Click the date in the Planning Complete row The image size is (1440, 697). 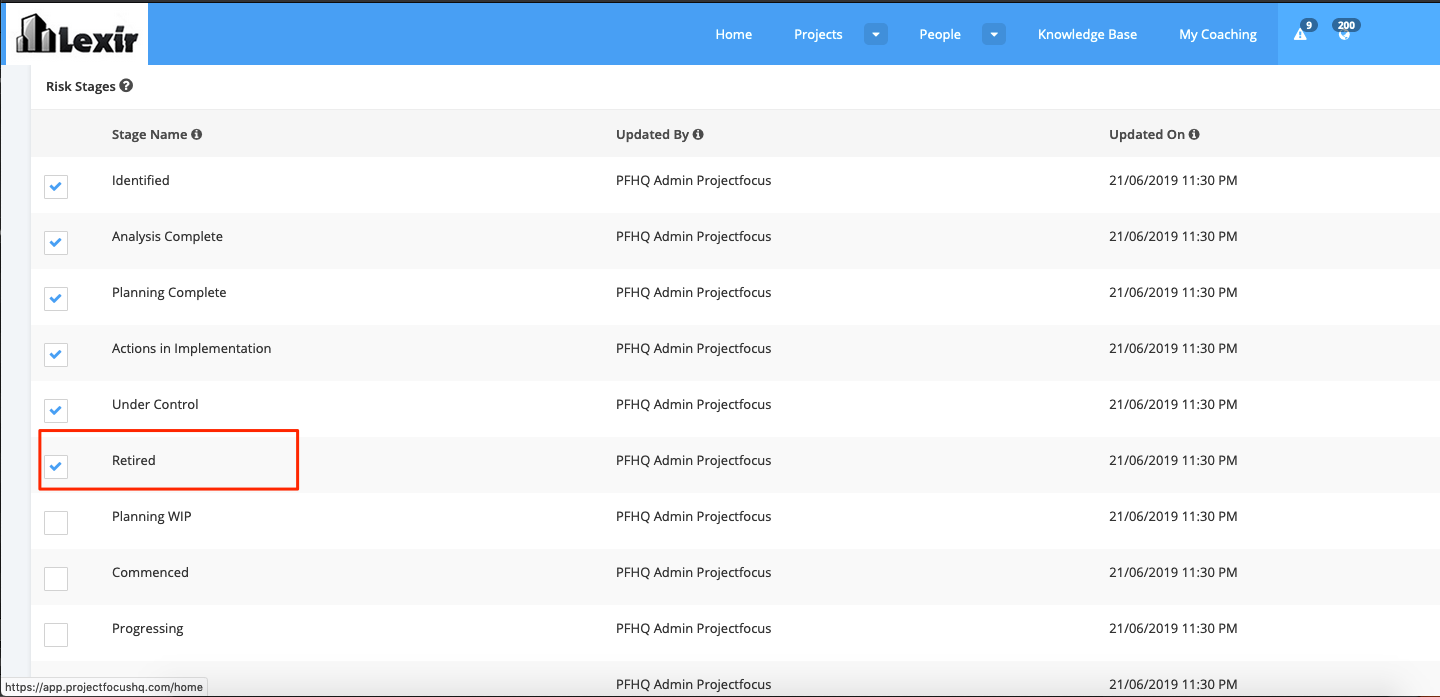tap(1173, 292)
